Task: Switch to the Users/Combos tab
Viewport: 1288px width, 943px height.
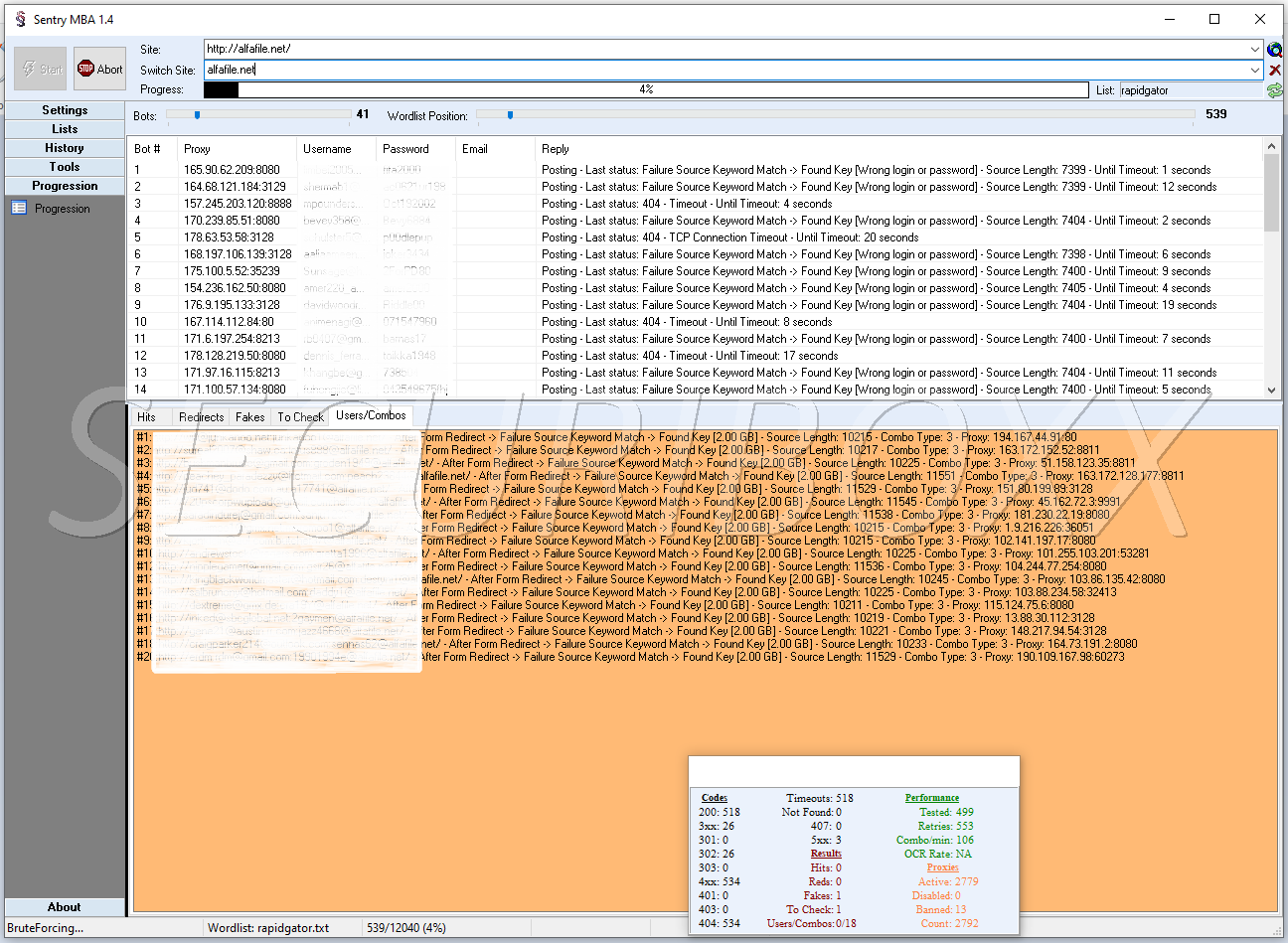Action: coord(371,415)
